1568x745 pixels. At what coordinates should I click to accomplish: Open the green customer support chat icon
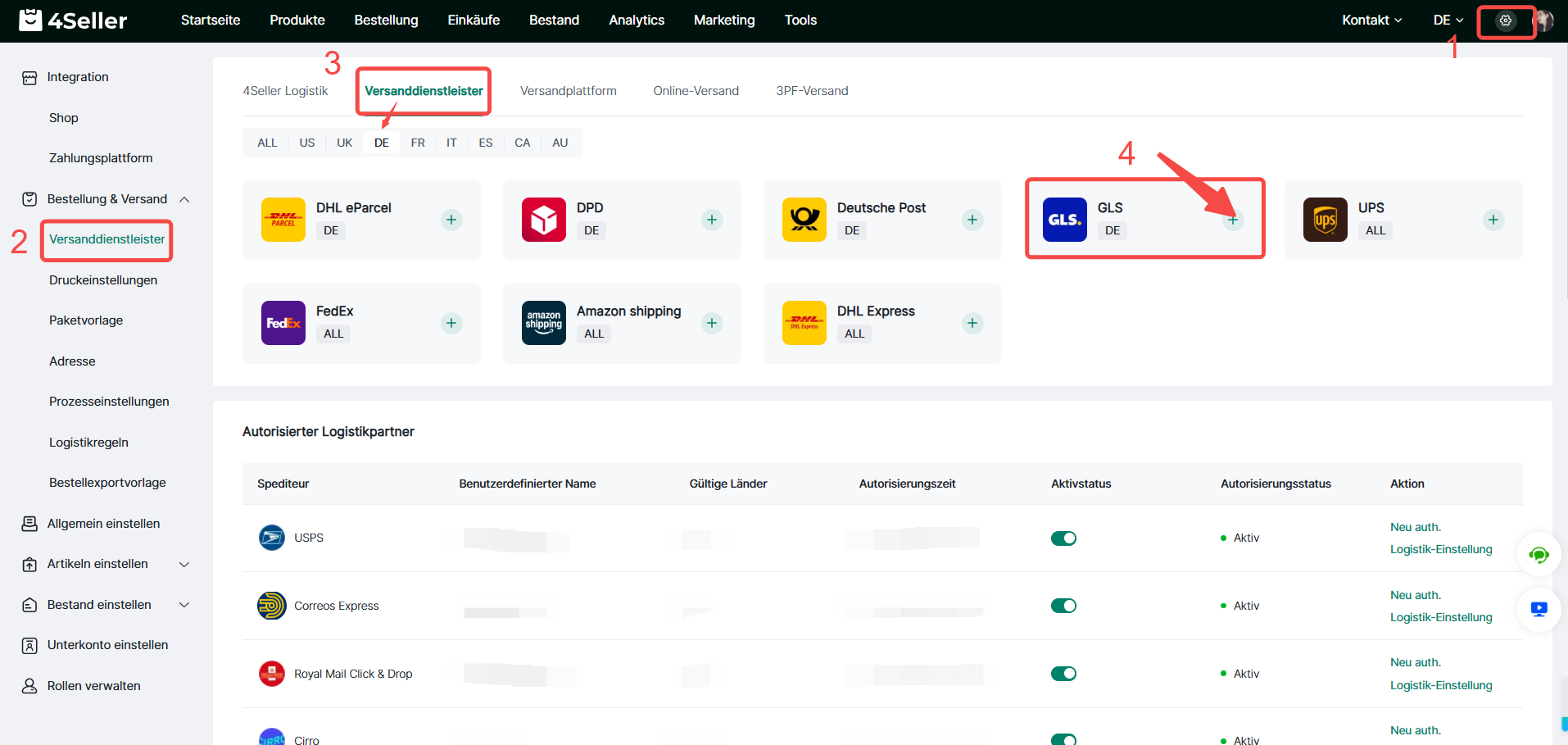[1539, 556]
